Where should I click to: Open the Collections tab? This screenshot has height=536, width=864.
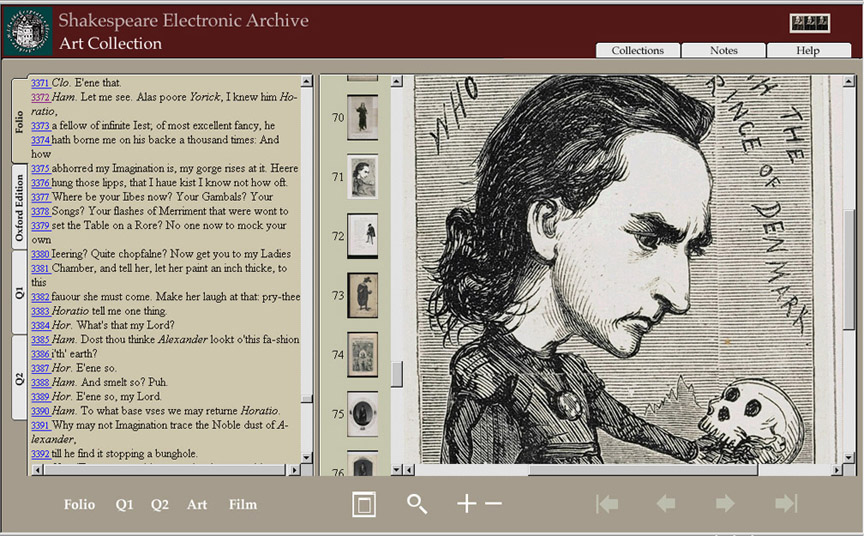pos(637,50)
